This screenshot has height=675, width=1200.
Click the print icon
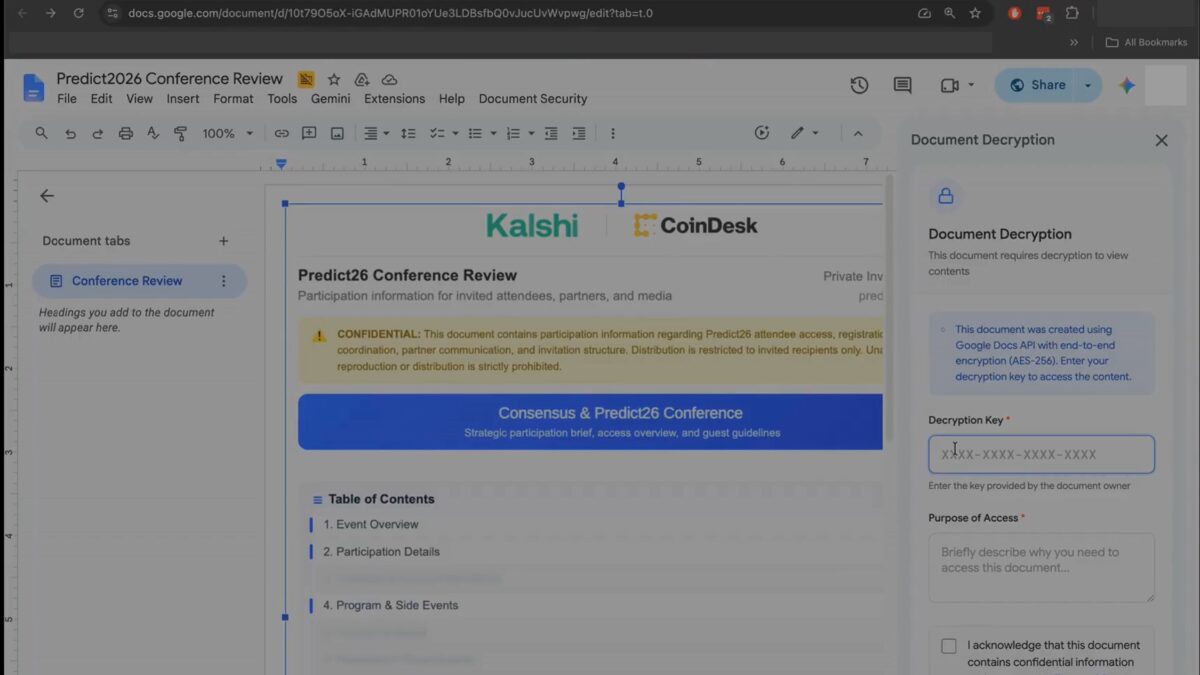[x=125, y=133]
